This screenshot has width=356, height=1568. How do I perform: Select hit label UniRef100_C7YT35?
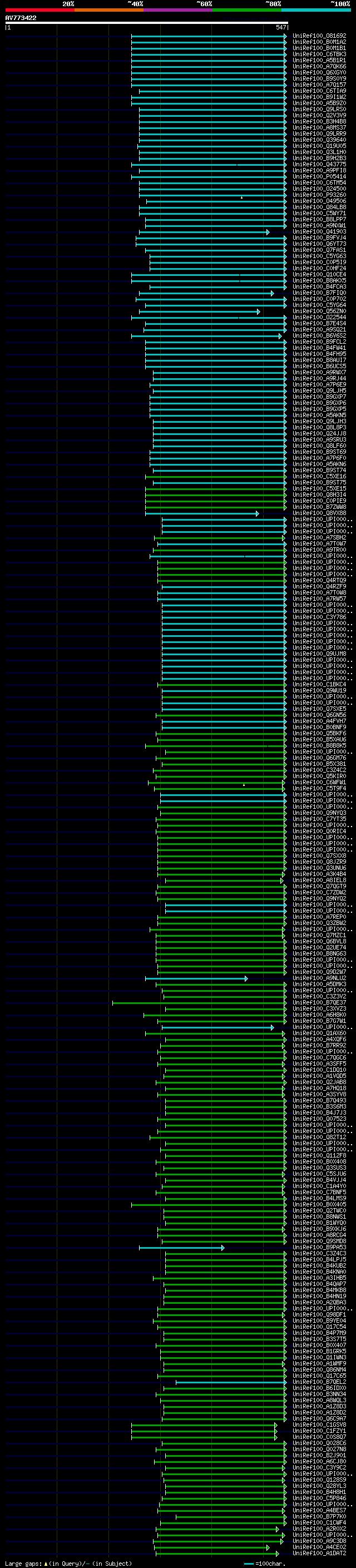(x=319, y=819)
